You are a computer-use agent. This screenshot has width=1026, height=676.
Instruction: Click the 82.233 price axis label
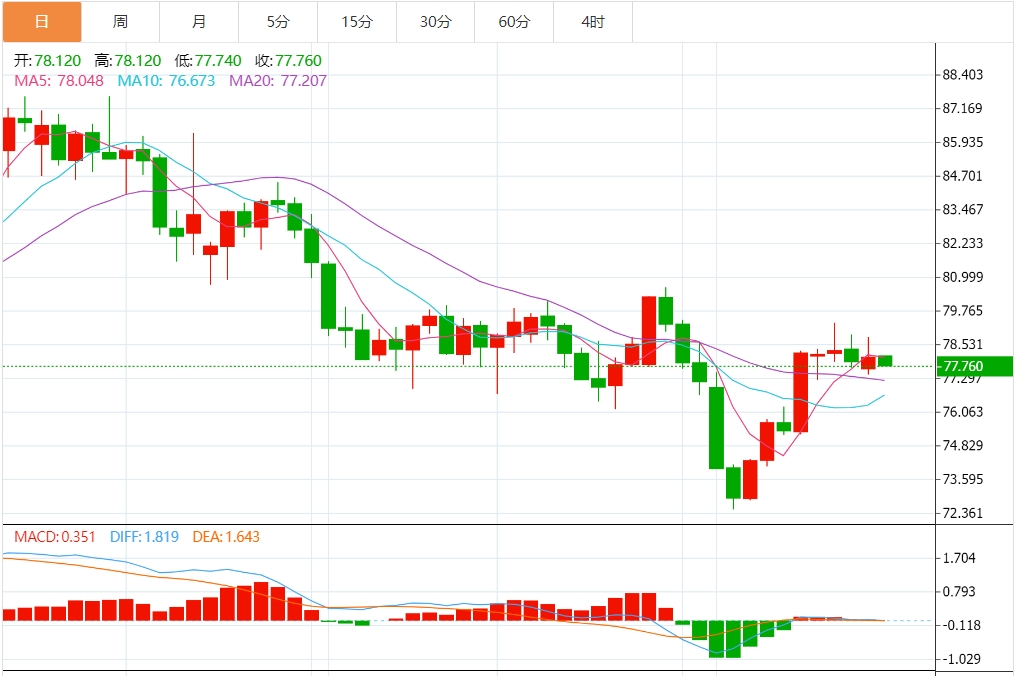963,243
